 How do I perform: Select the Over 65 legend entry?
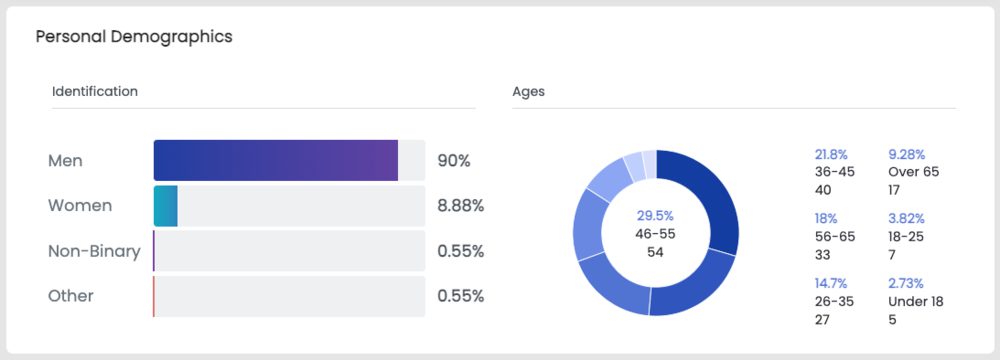pos(914,172)
